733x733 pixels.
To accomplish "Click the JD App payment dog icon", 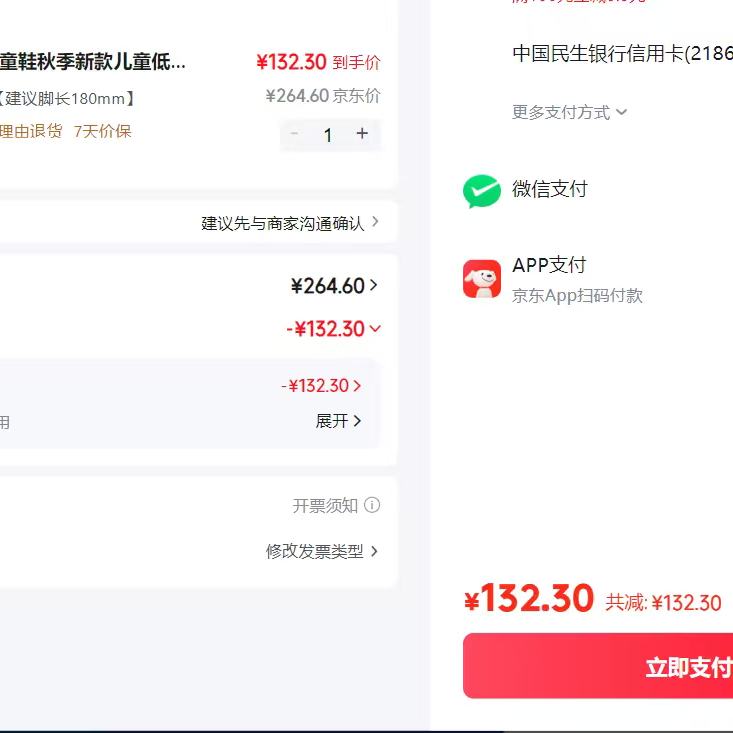I will pos(482,279).
